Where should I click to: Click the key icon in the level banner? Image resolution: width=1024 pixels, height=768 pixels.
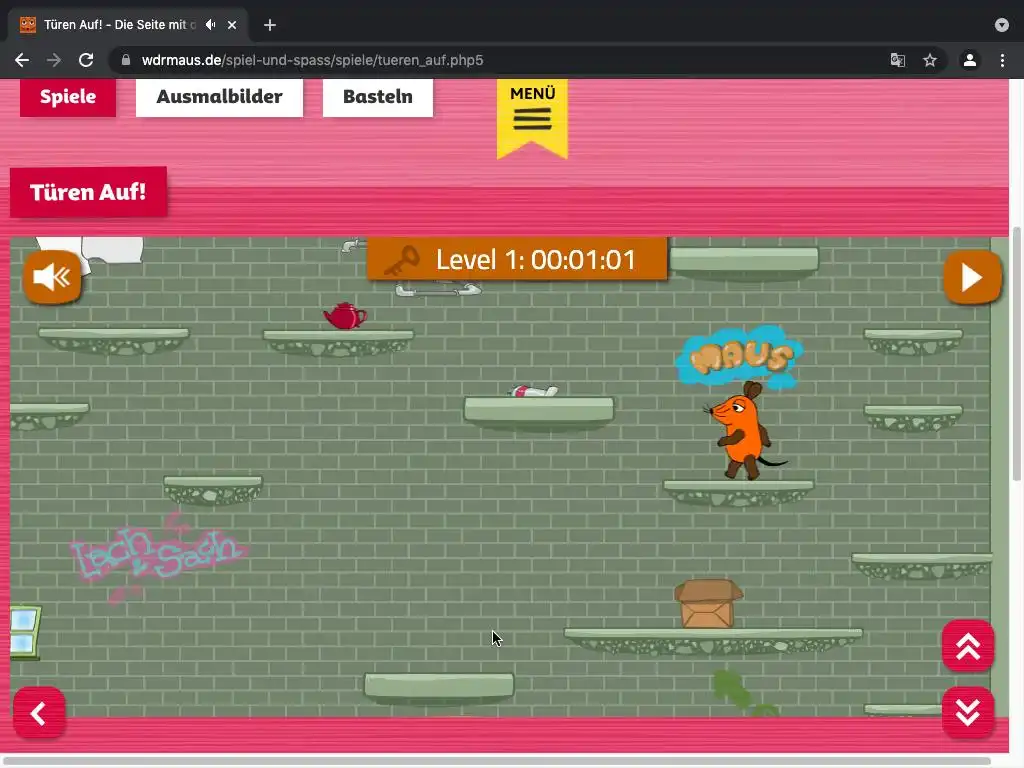click(402, 261)
